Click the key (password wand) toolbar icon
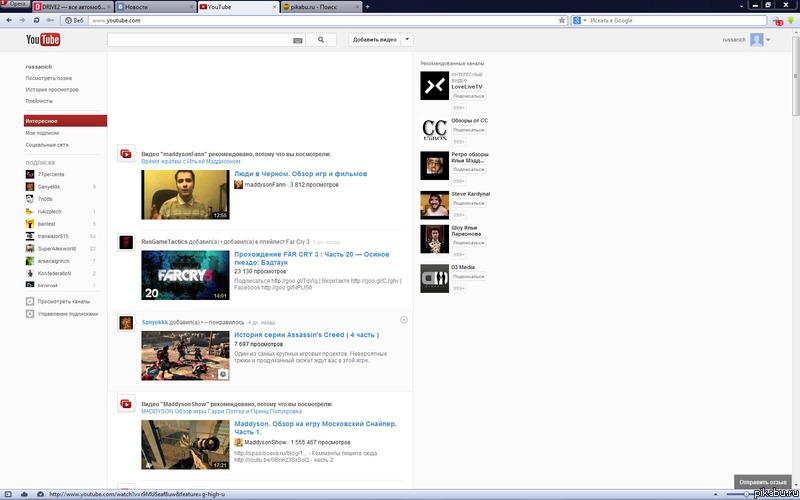This screenshot has height=500, width=800. [x=50, y=20]
